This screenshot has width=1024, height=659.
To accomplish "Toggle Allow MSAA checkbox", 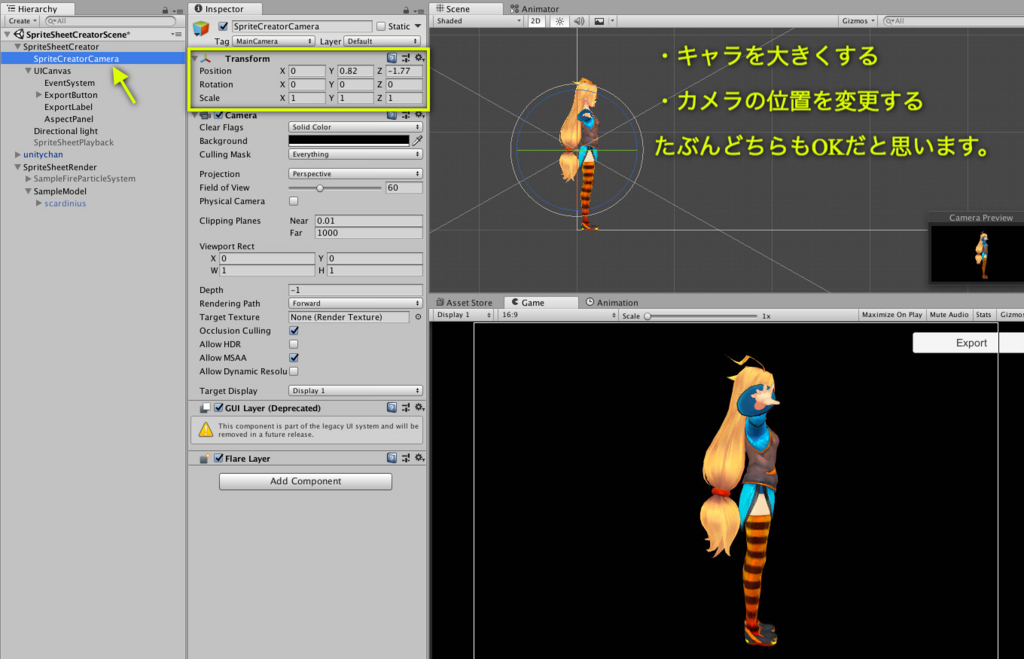I will 294,358.
